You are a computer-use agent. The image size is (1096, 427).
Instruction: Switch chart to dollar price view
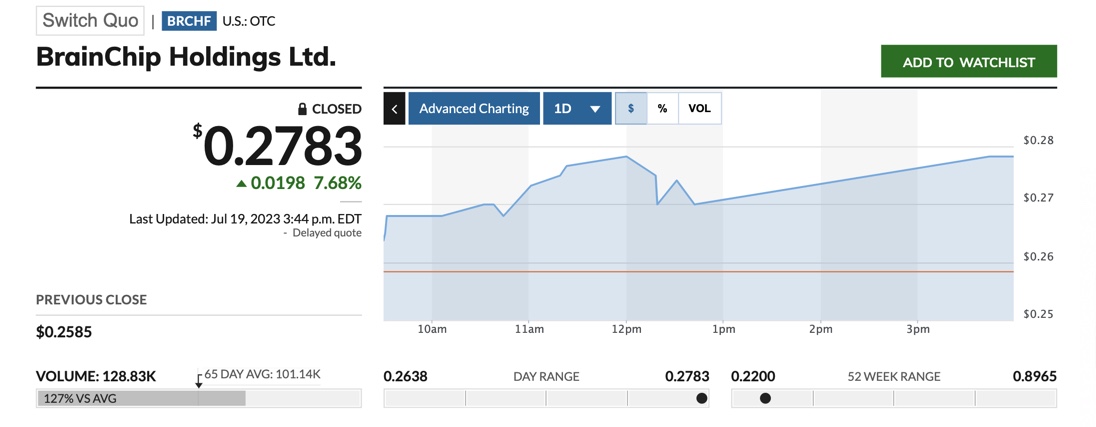[631, 108]
